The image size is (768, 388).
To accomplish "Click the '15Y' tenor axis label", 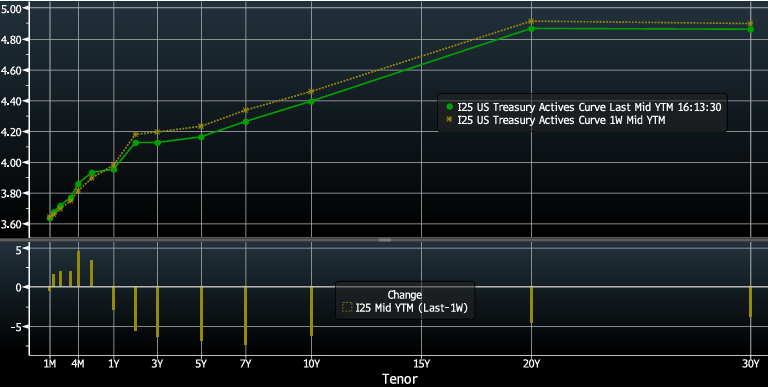I will [422, 364].
